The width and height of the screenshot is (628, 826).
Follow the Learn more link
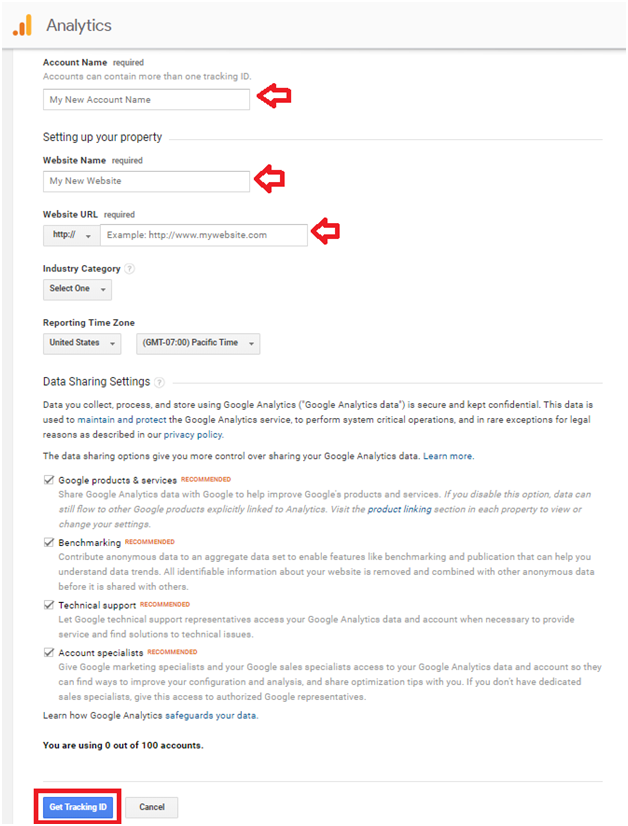448,456
